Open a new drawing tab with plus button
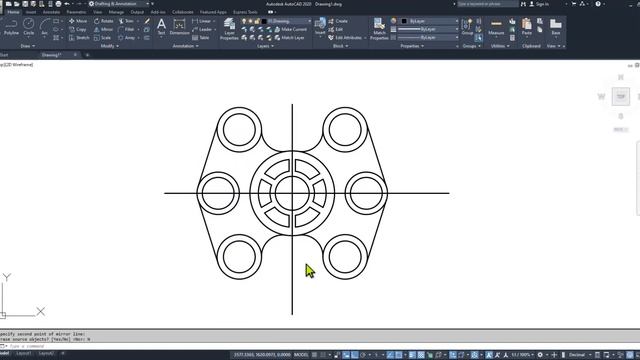The width and height of the screenshot is (640, 360). 87,55
